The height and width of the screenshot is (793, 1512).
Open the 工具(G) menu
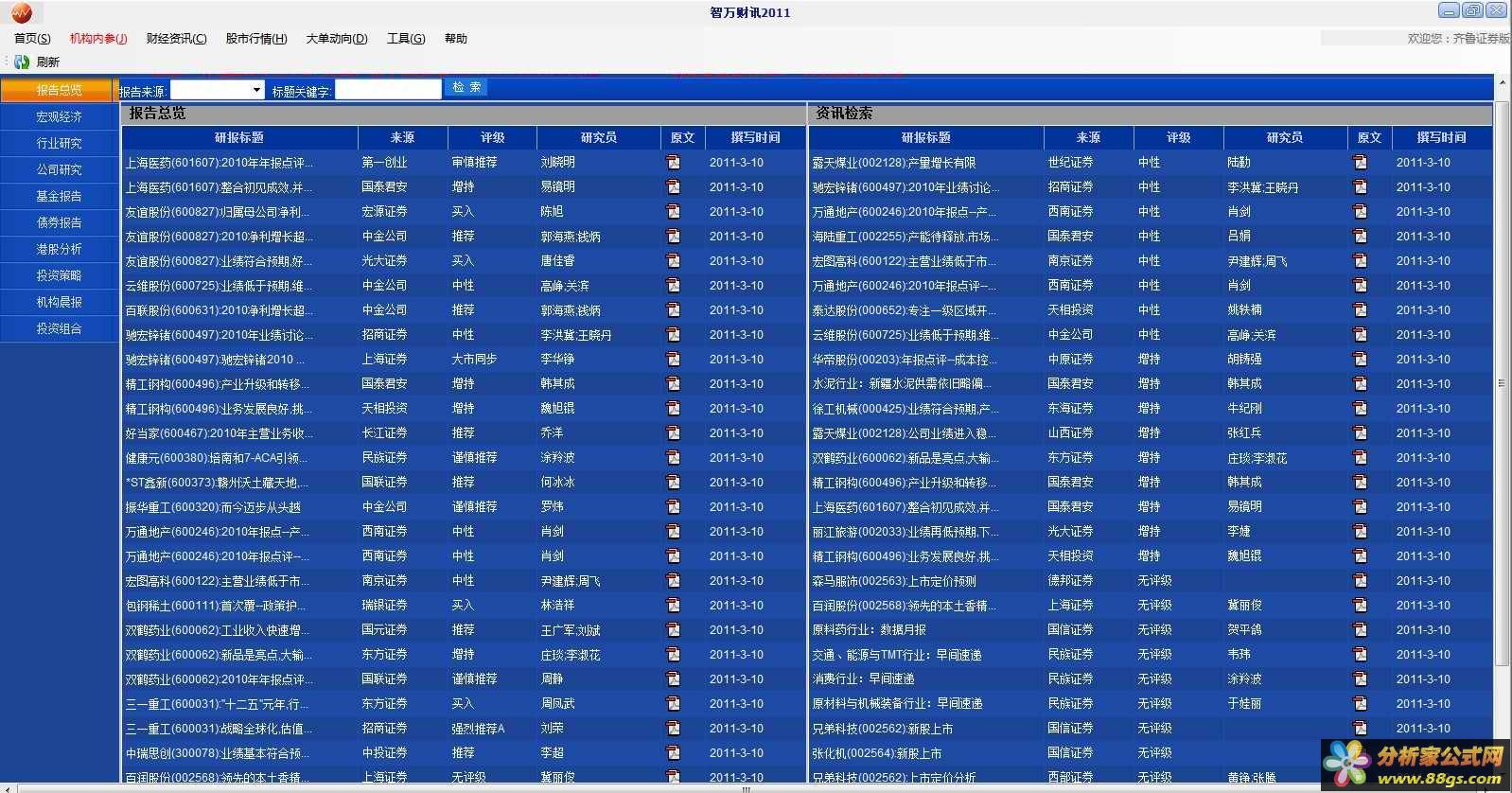(x=406, y=39)
